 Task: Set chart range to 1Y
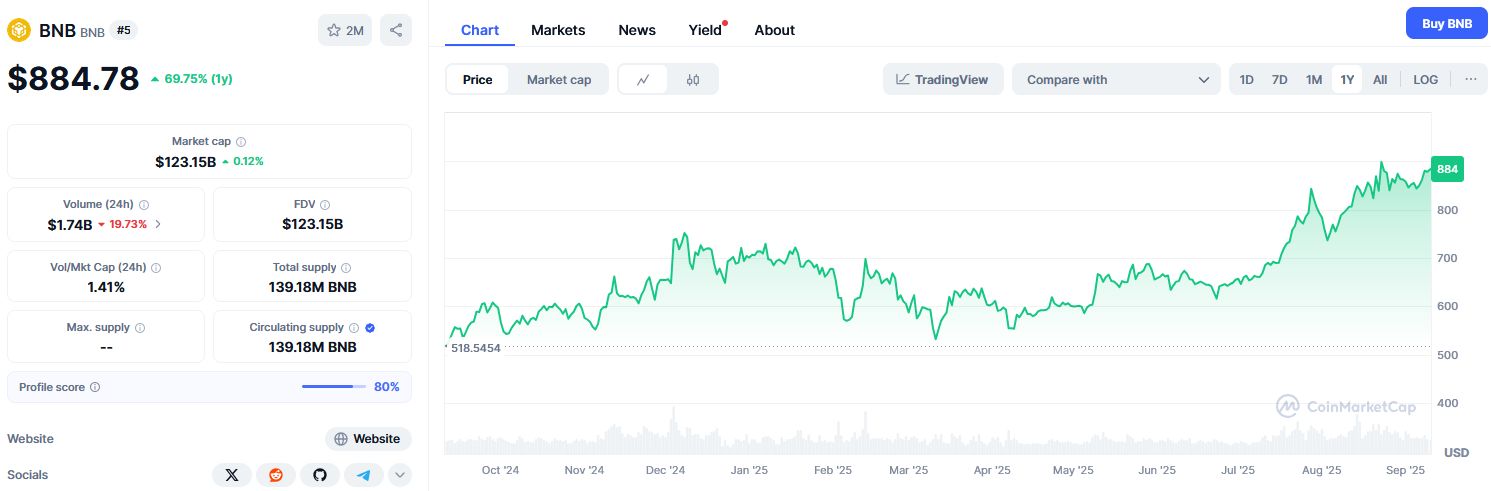[1347, 80]
